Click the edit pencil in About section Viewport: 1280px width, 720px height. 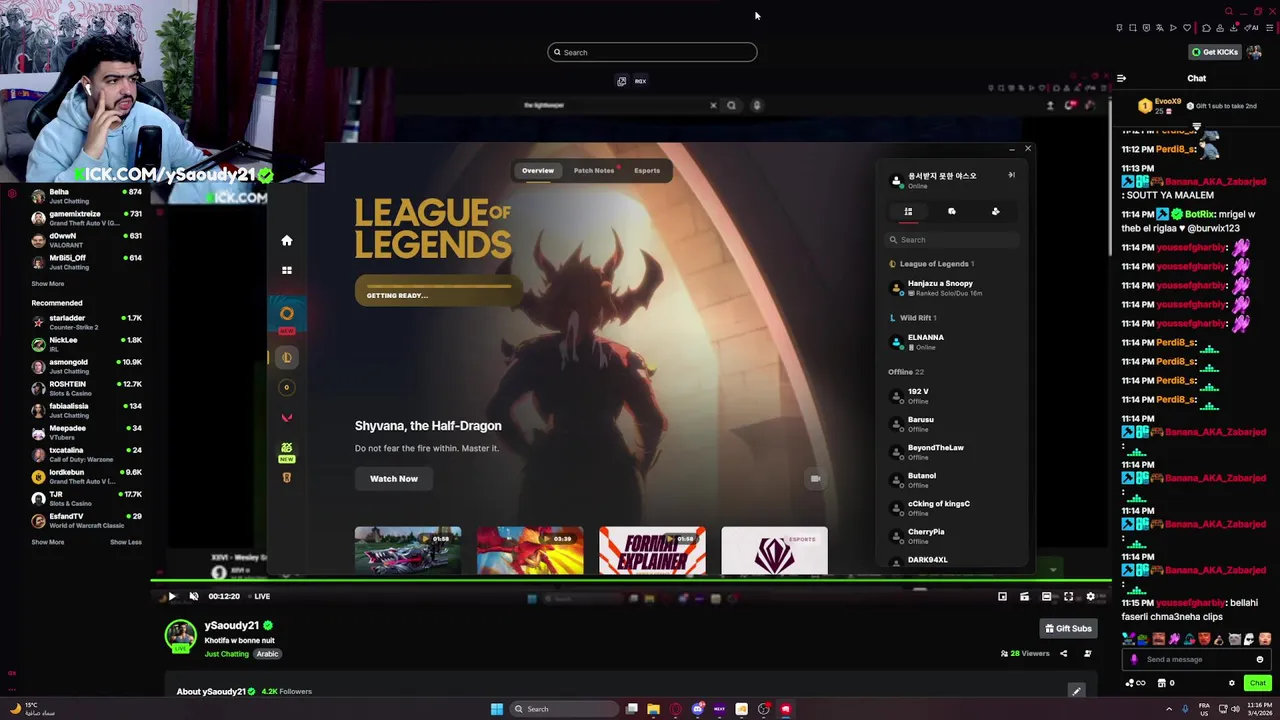tap(1077, 691)
